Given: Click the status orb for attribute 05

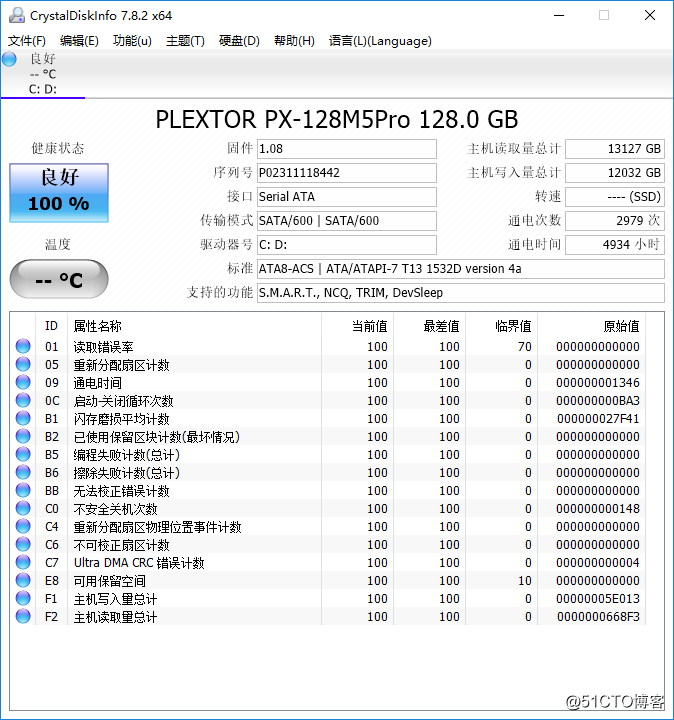Looking at the screenshot, I should (23, 364).
